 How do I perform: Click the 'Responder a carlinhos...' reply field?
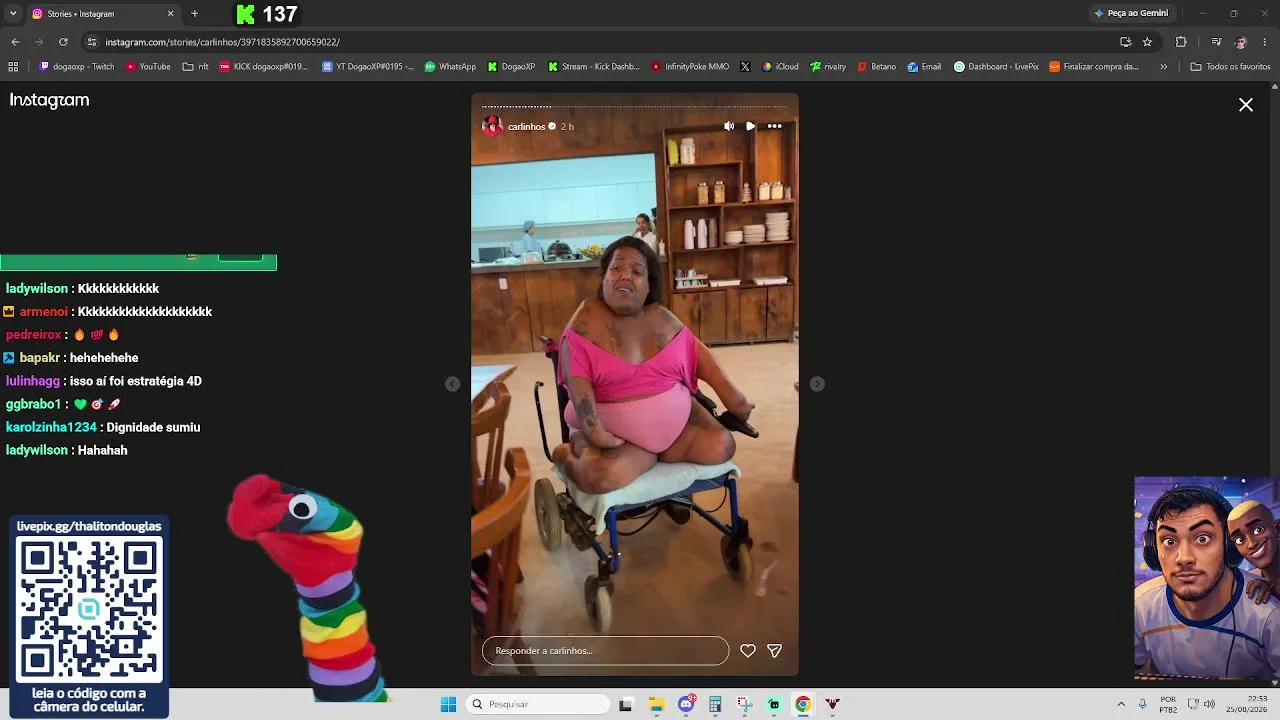(x=605, y=651)
